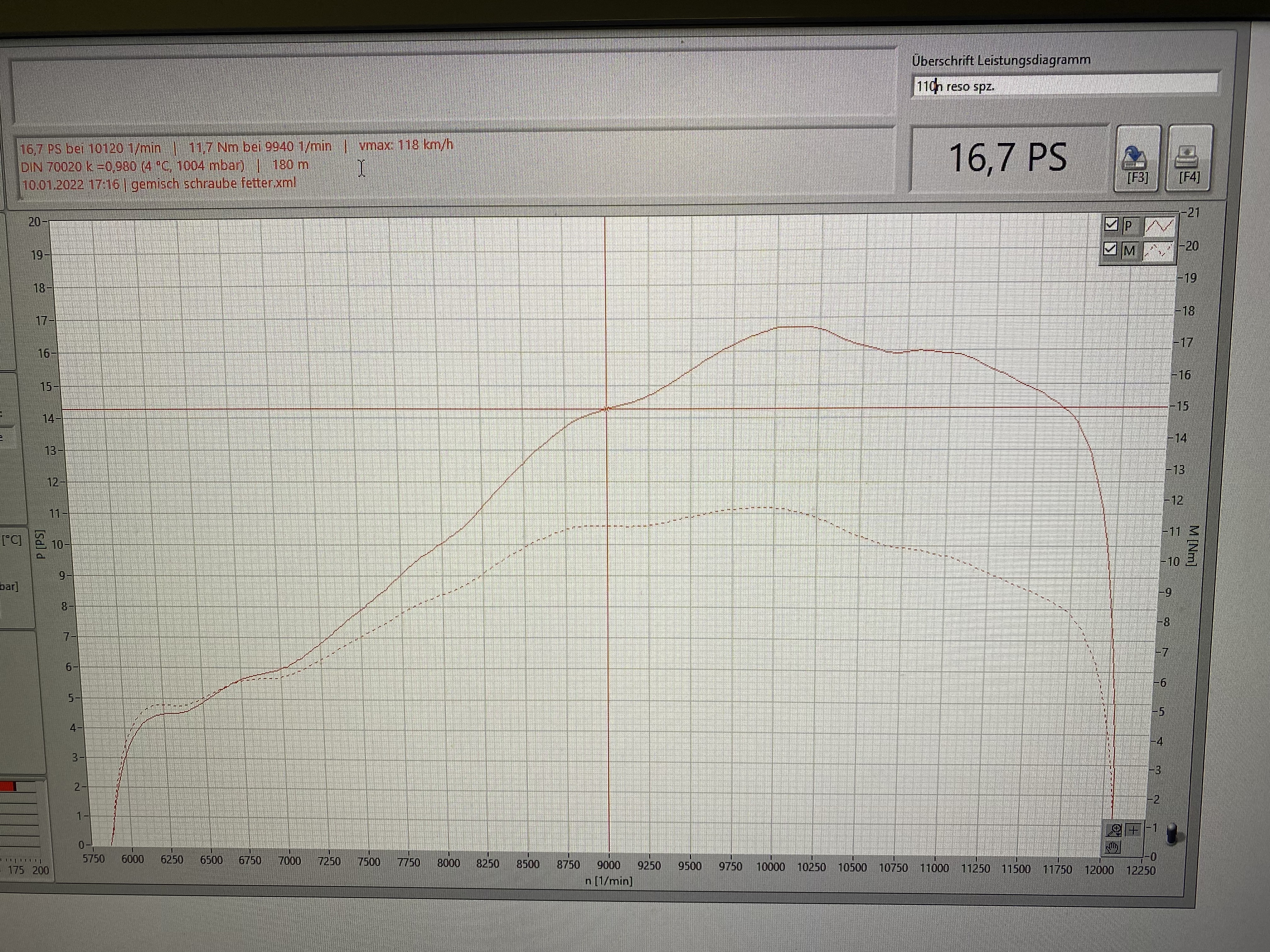The width and height of the screenshot is (1270, 952).
Task: Uncheck the P power curve checkbox
Action: pos(1111,224)
